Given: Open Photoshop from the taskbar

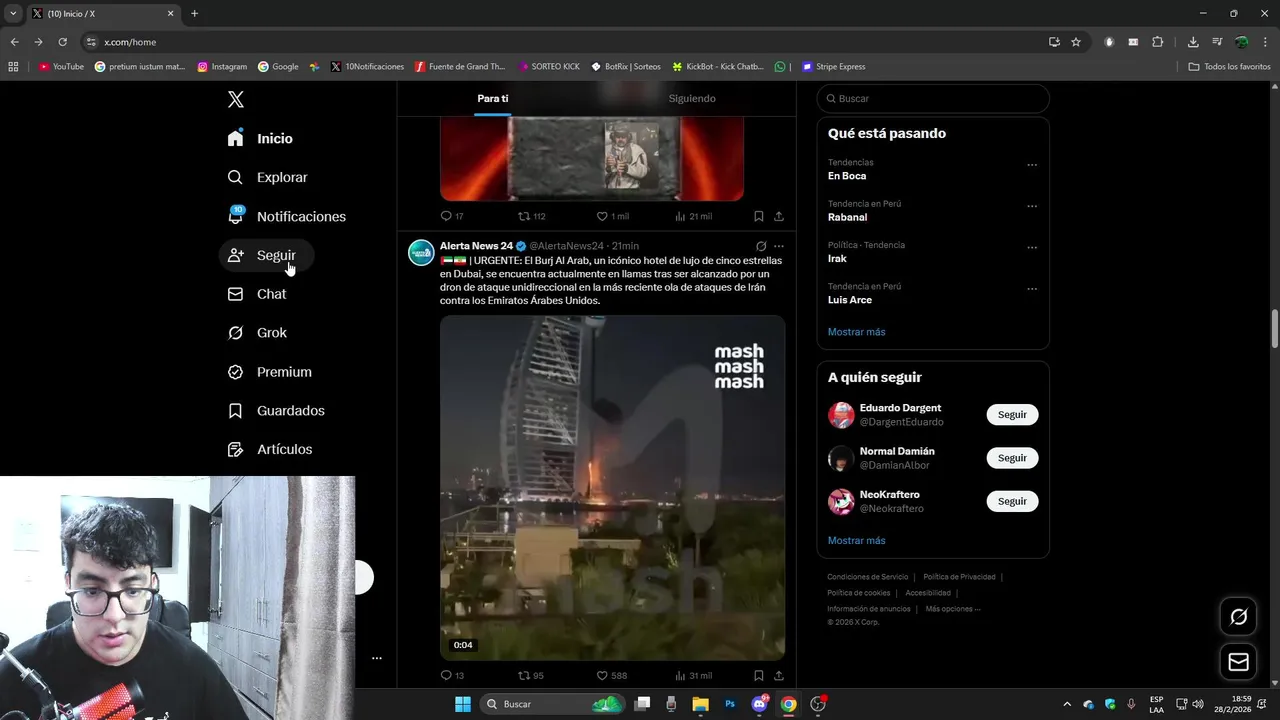Looking at the screenshot, I should click(x=730, y=704).
